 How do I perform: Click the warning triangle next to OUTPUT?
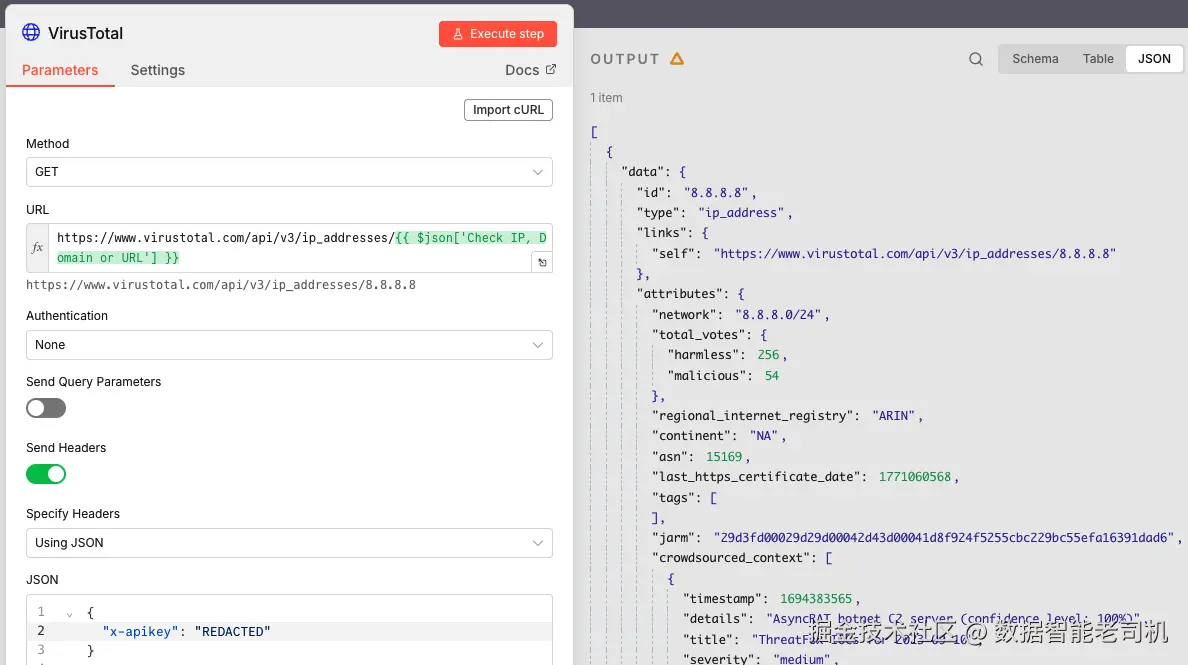[677, 59]
